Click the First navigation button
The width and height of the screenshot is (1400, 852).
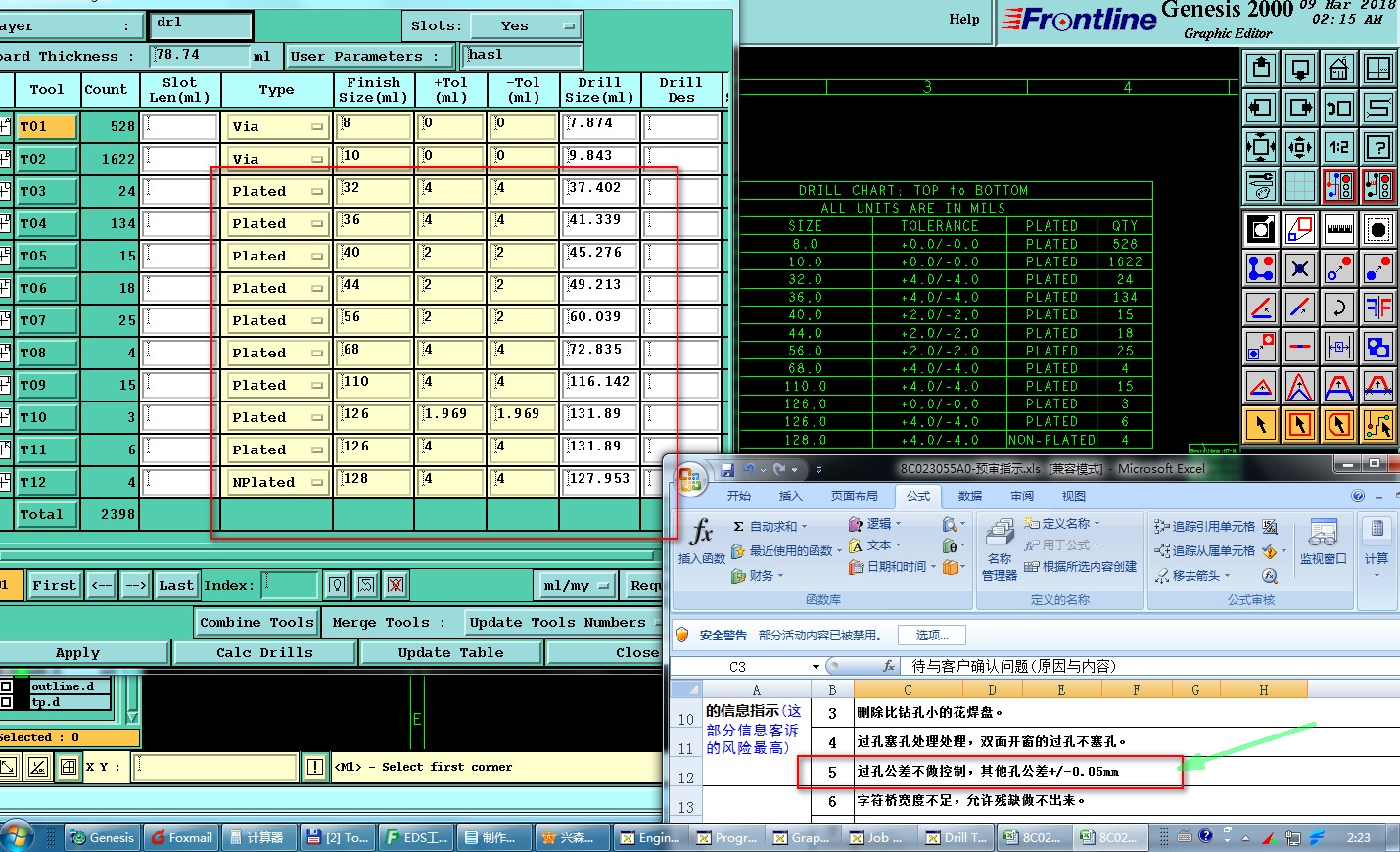pyautogui.click(x=54, y=585)
